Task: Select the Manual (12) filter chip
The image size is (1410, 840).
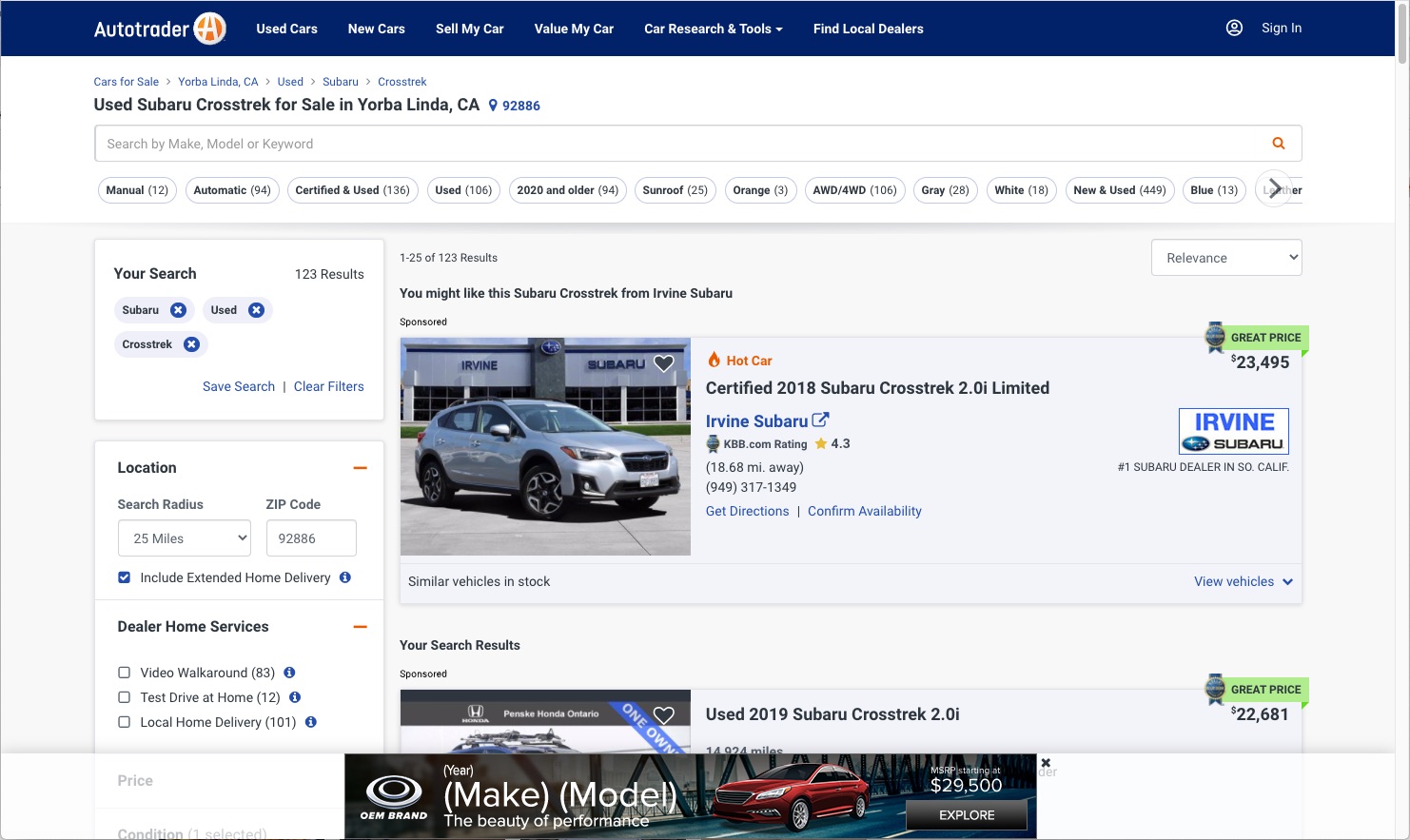Action: (137, 190)
